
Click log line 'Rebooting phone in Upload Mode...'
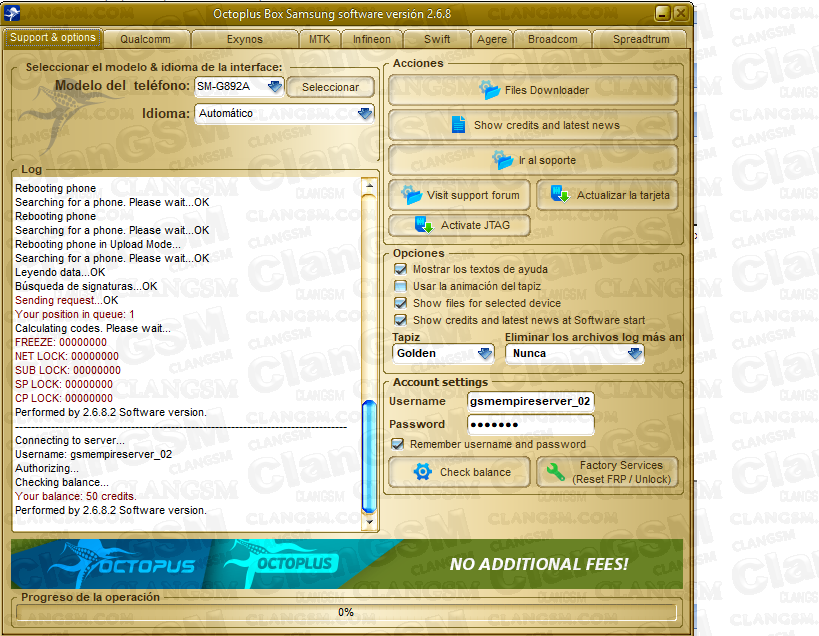(98, 244)
